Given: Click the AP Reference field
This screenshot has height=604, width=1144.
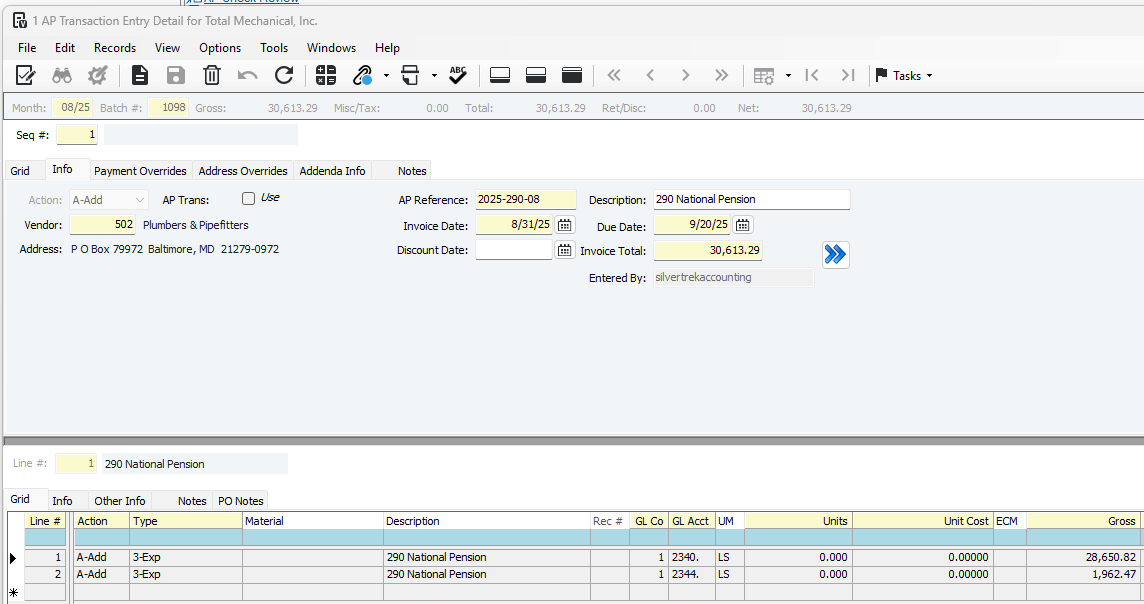Looking at the screenshot, I should pyautogui.click(x=525, y=199).
